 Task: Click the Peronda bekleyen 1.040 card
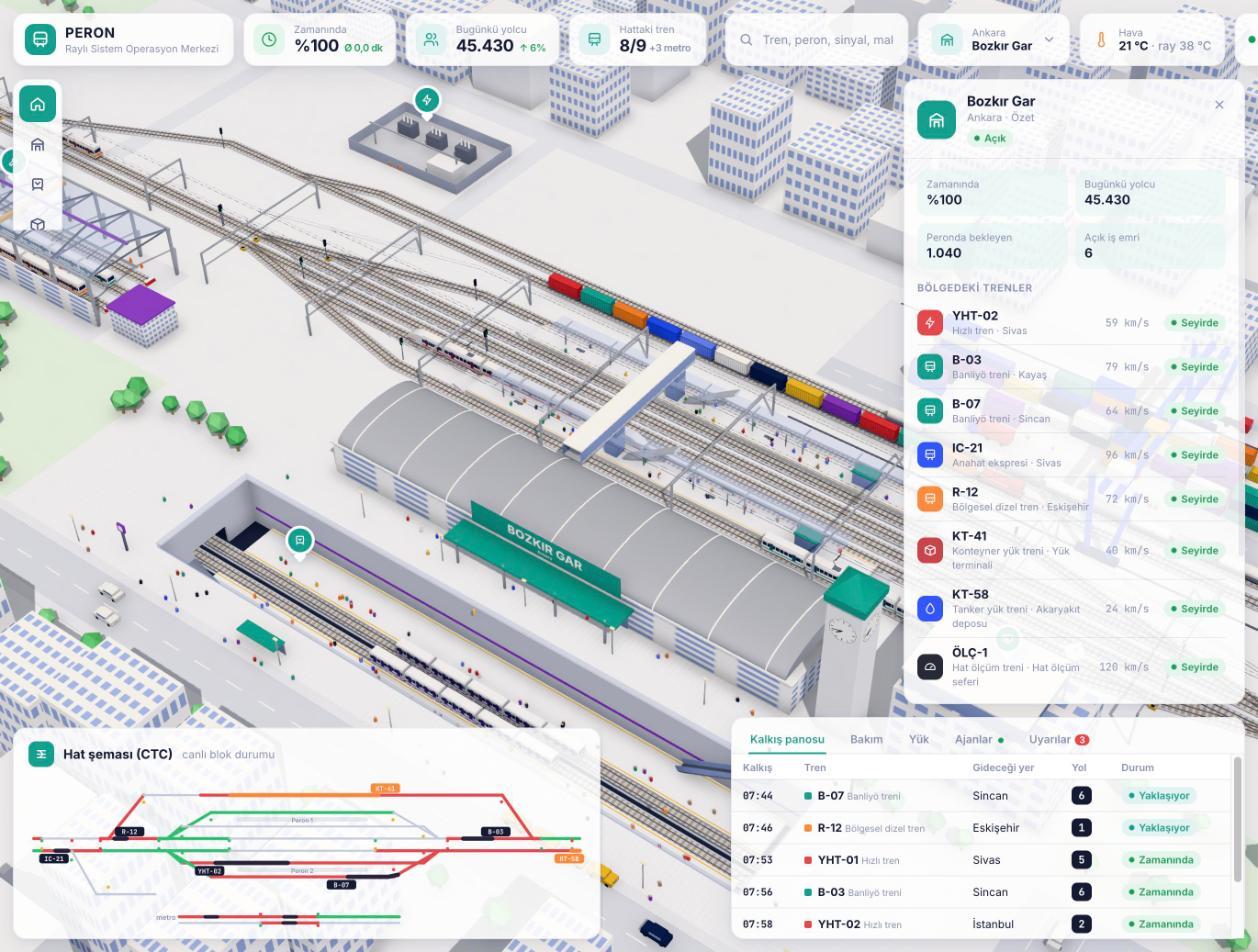pos(991,245)
